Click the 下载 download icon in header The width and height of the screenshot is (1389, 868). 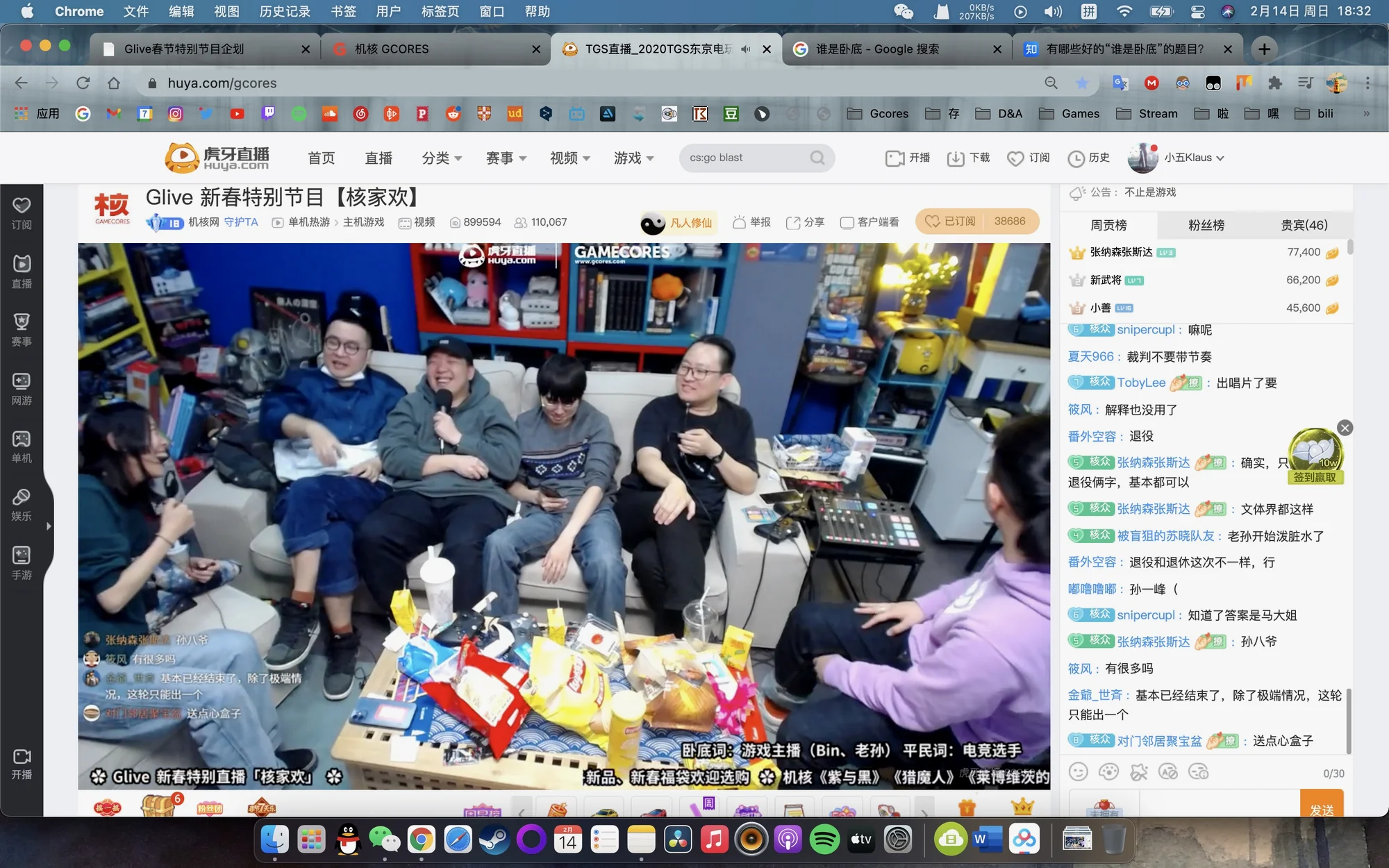click(x=956, y=158)
